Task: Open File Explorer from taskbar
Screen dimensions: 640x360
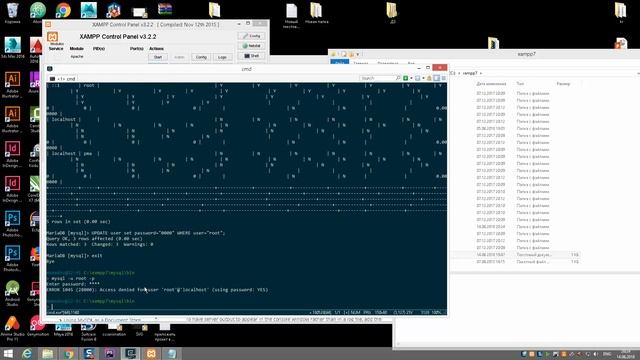Action: (48, 353)
